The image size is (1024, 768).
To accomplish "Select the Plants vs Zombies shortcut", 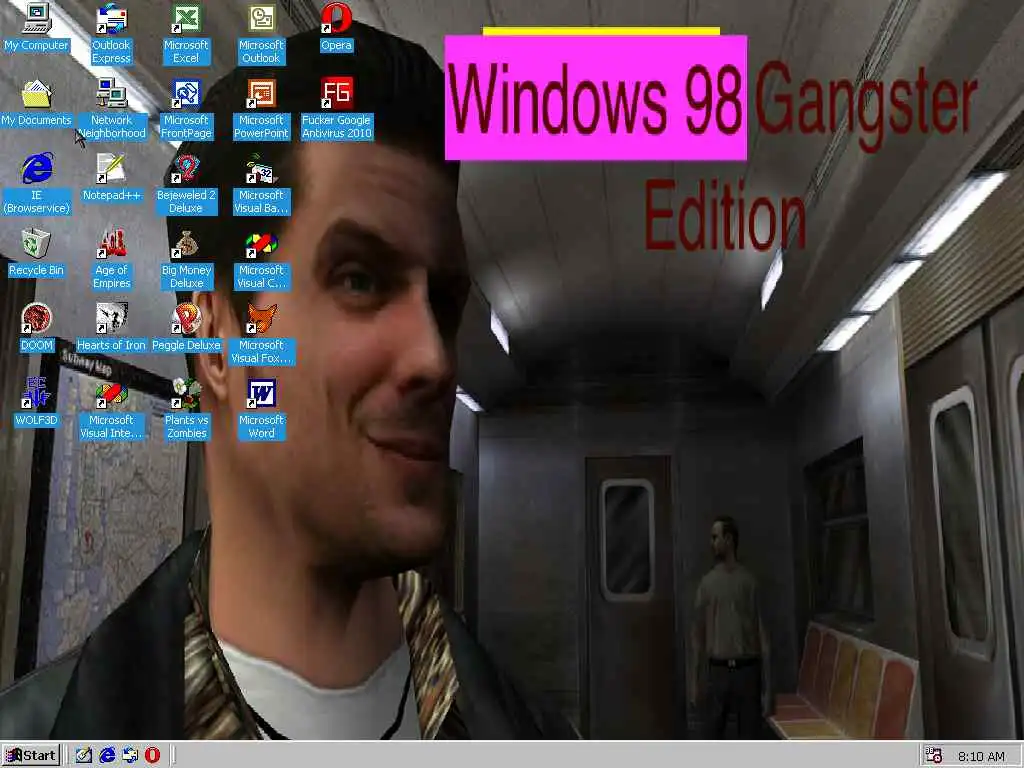I will (x=186, y=409).
